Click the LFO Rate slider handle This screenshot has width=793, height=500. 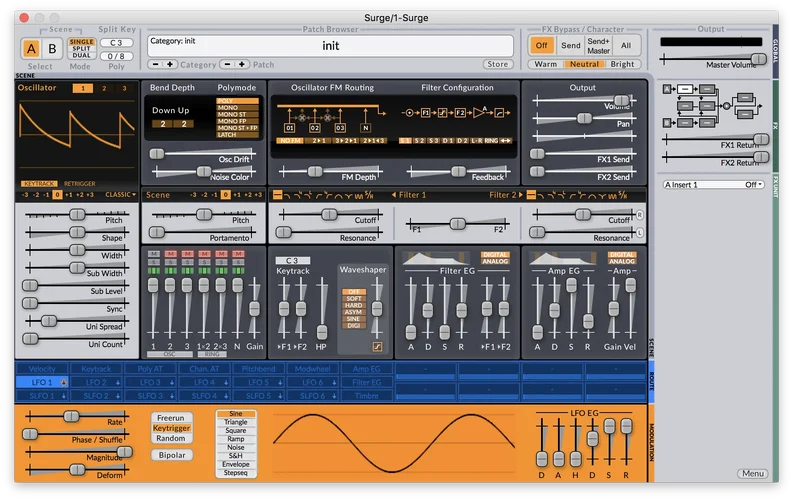[x=71, y=416]
